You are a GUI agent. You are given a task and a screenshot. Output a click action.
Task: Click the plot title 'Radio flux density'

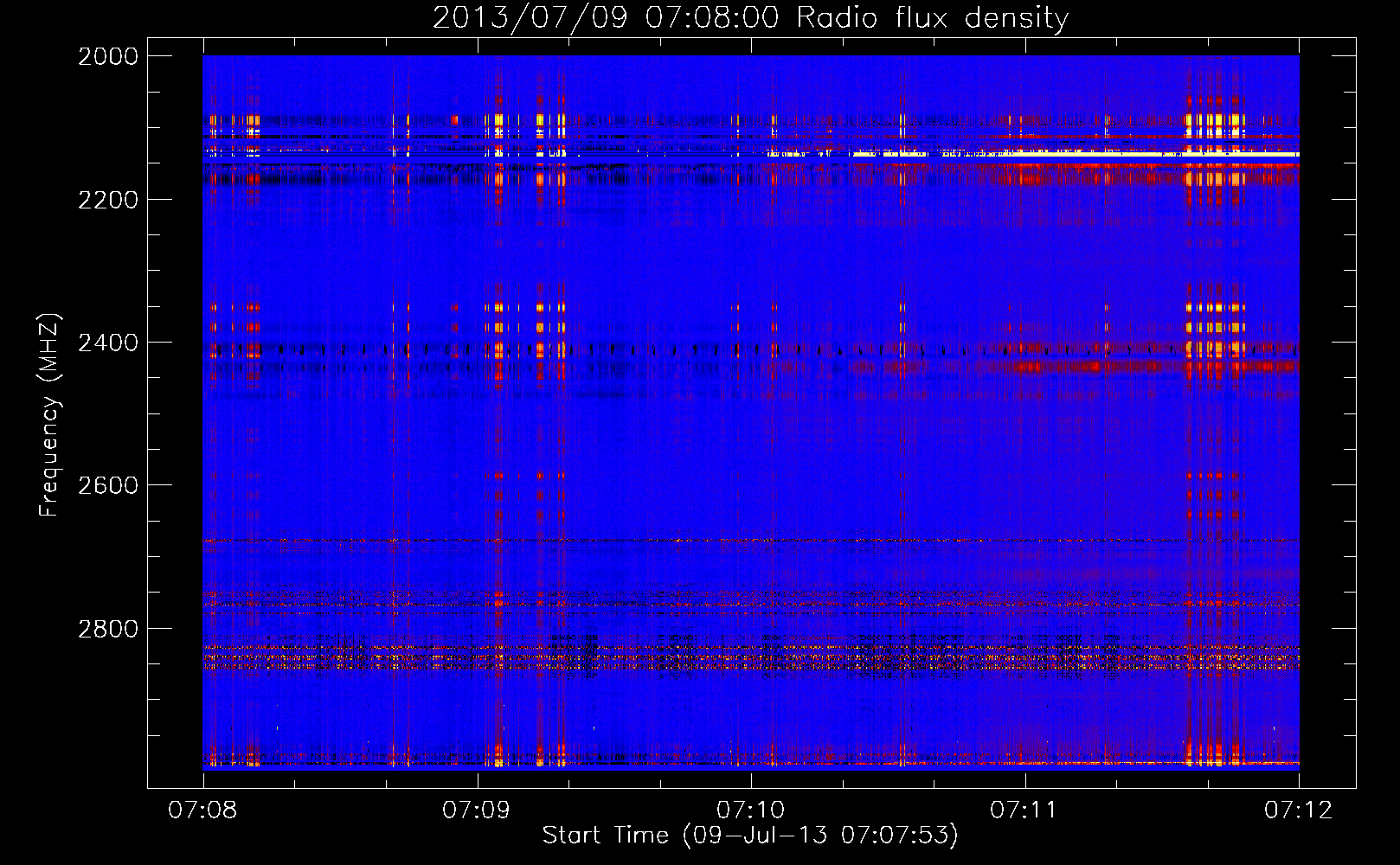(932, 18)
